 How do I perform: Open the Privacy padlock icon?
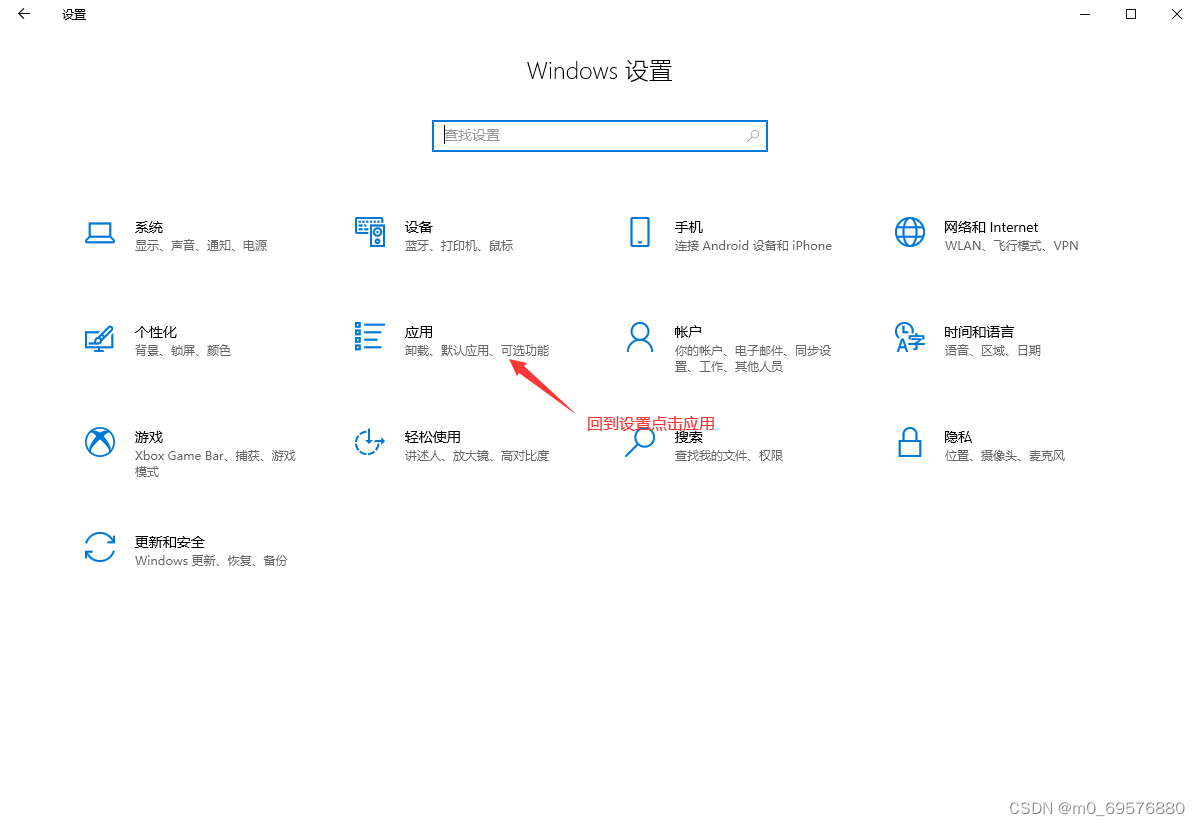click(x=910, y=442)
